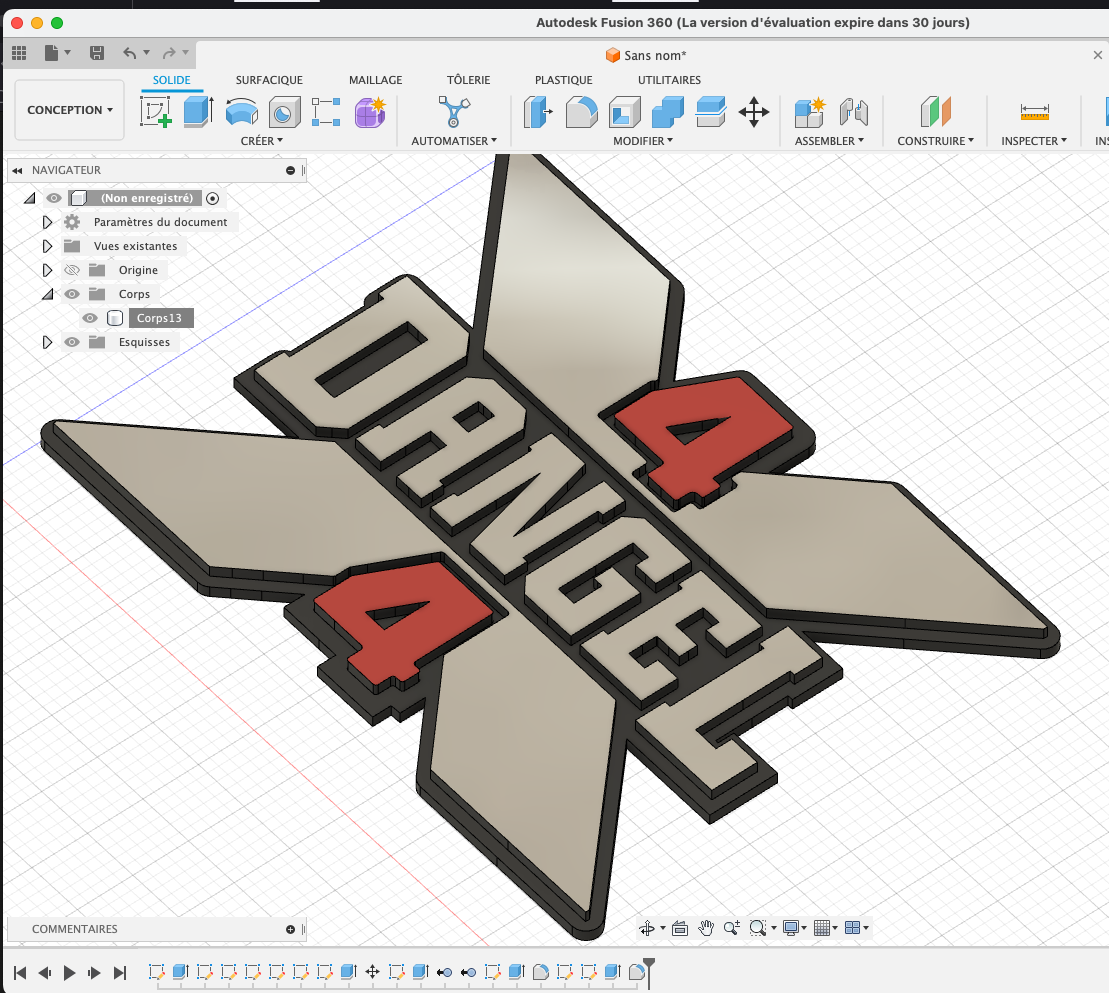Screen dimensions: 1109x993
Task: Toggle visibility of Corps13 body
Action: pyautogui.click(x=90, y=318)
